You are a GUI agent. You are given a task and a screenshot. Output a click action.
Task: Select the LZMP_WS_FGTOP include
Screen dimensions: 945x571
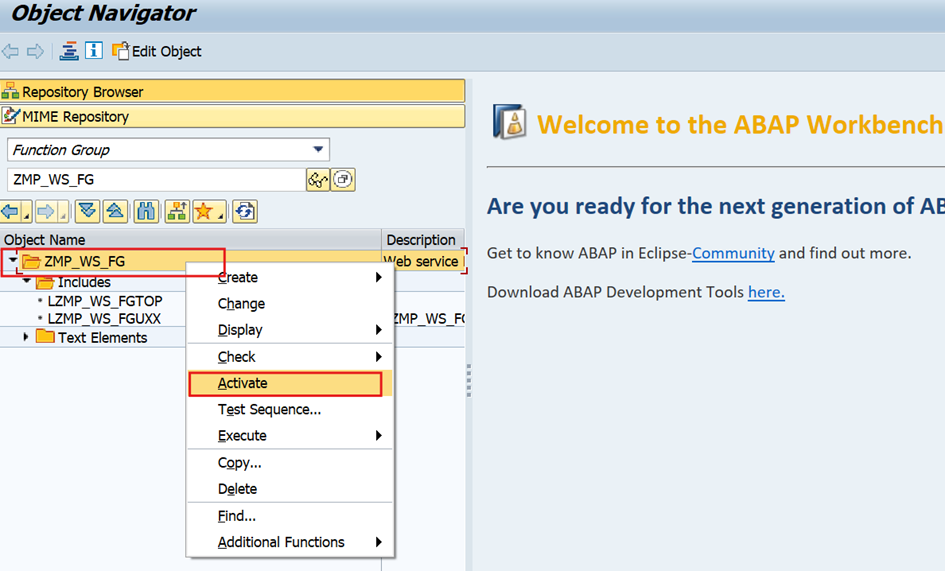105,300
